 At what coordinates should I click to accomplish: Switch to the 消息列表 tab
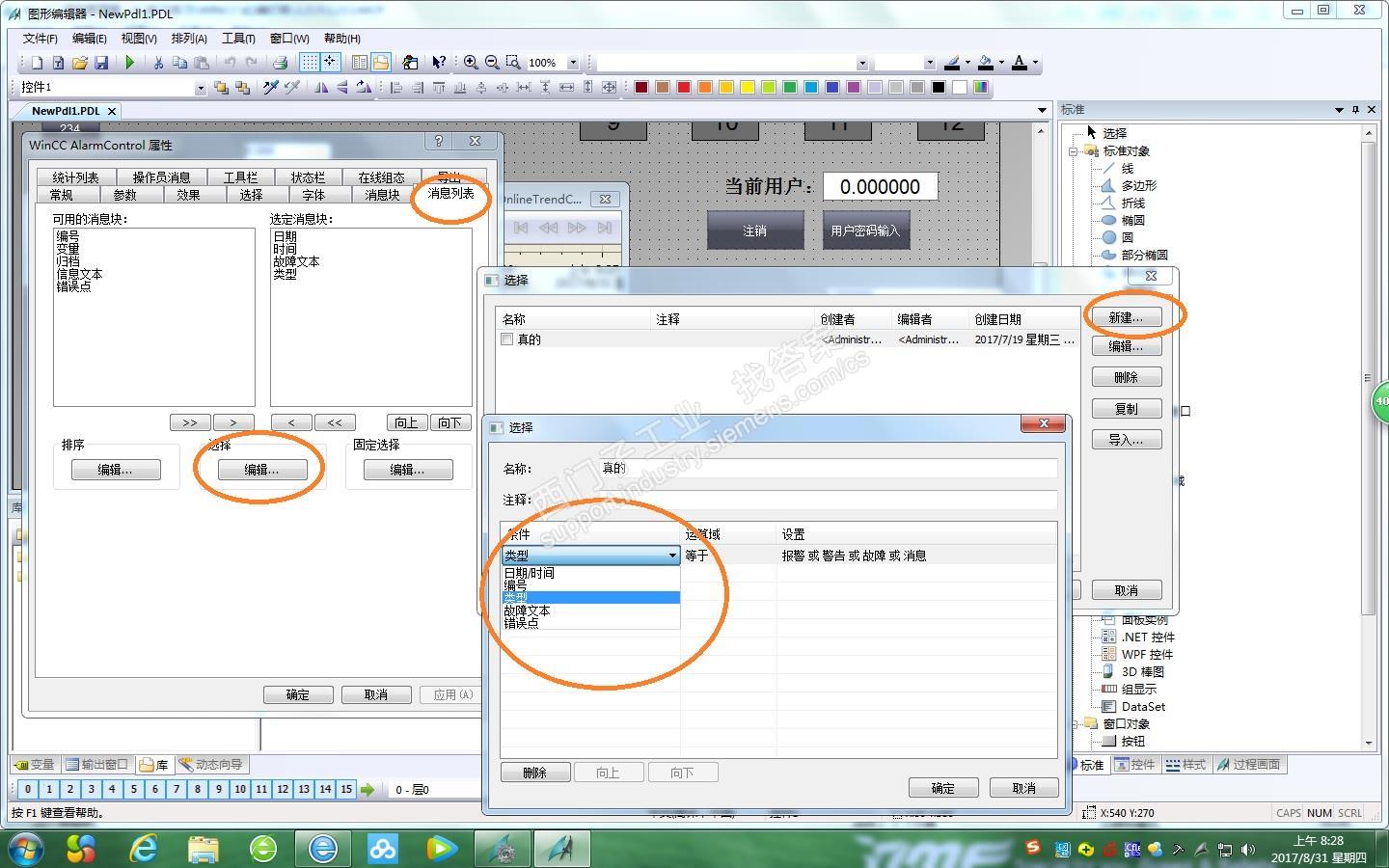point(450,193)
